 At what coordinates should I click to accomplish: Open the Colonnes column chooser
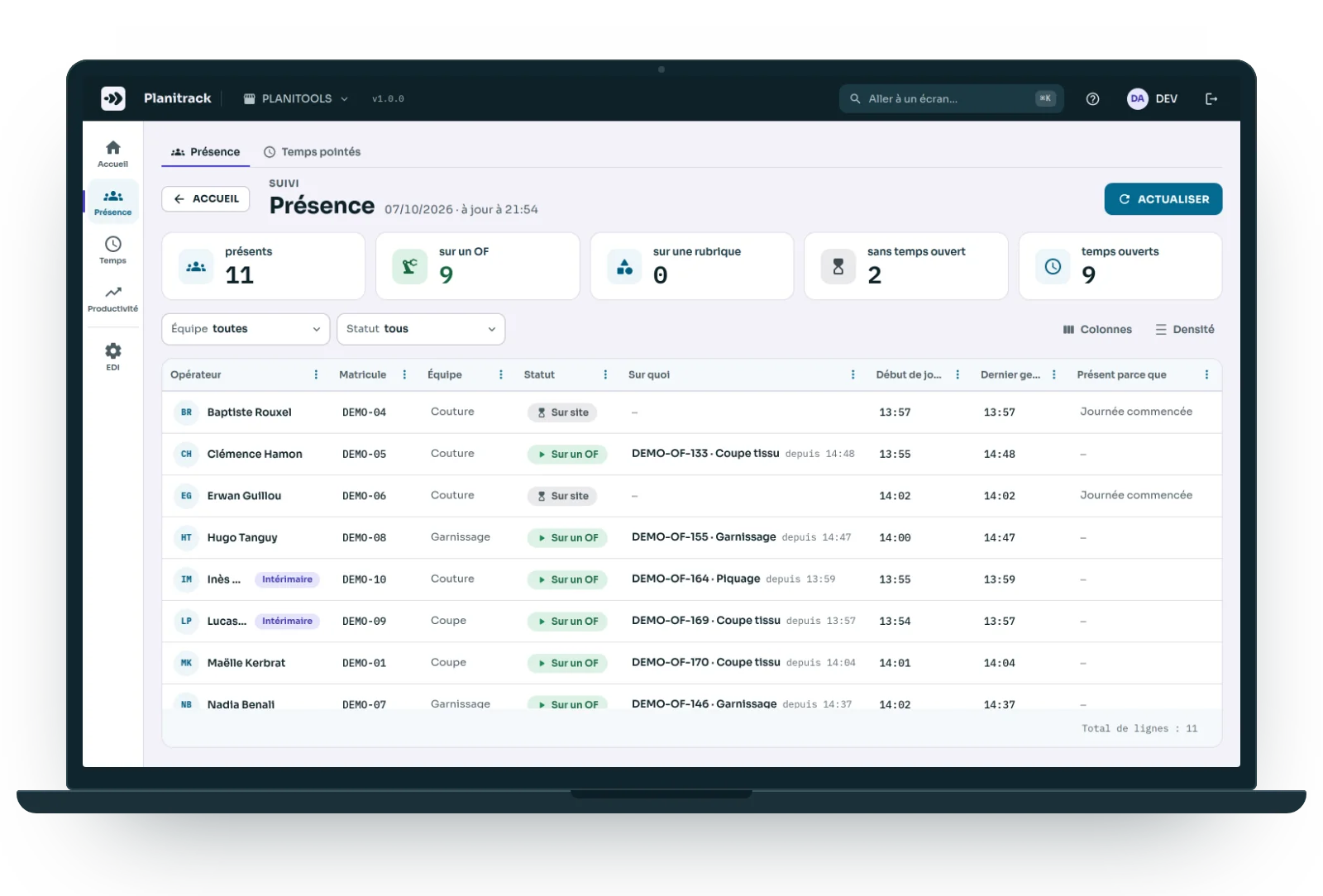coord(1097,329)
